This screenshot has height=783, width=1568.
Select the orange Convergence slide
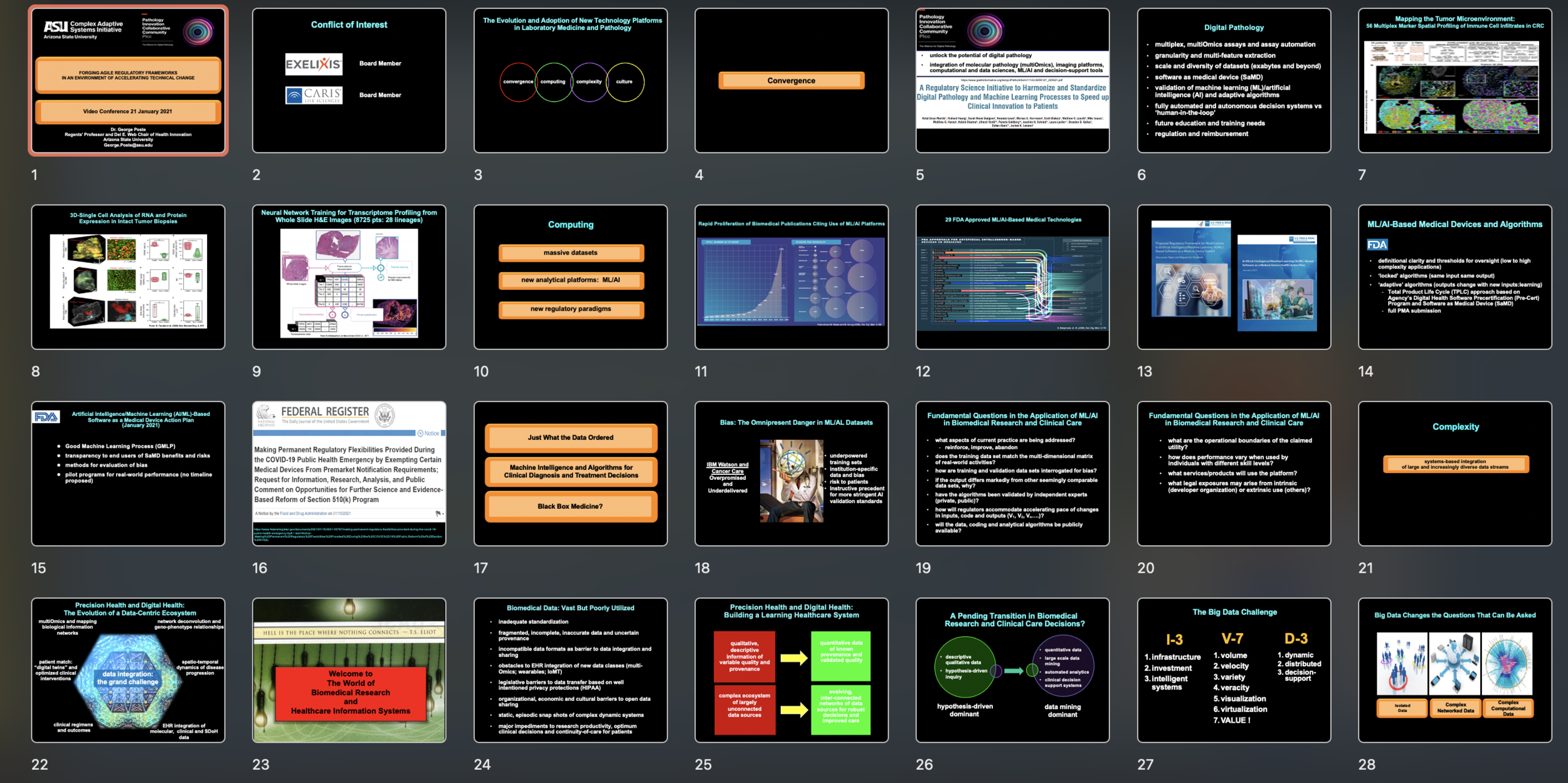791,80
